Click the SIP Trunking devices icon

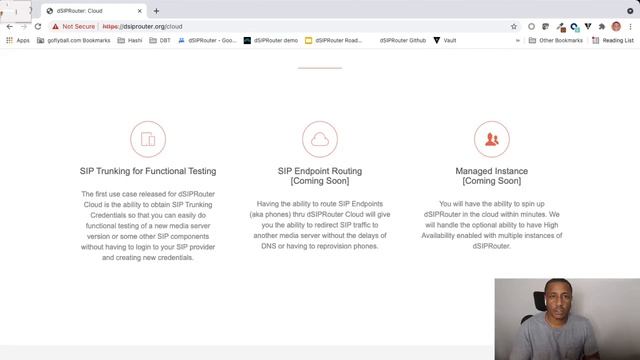[x=148, y=139]
